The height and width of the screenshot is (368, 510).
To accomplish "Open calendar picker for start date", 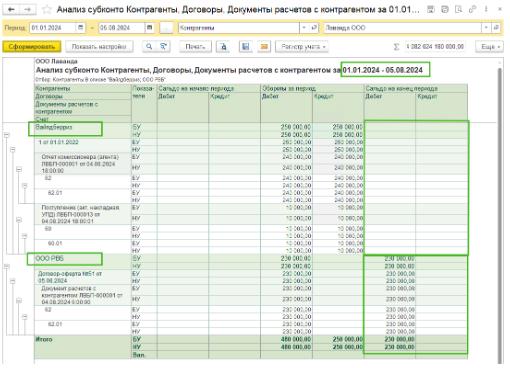I will 80,28.
